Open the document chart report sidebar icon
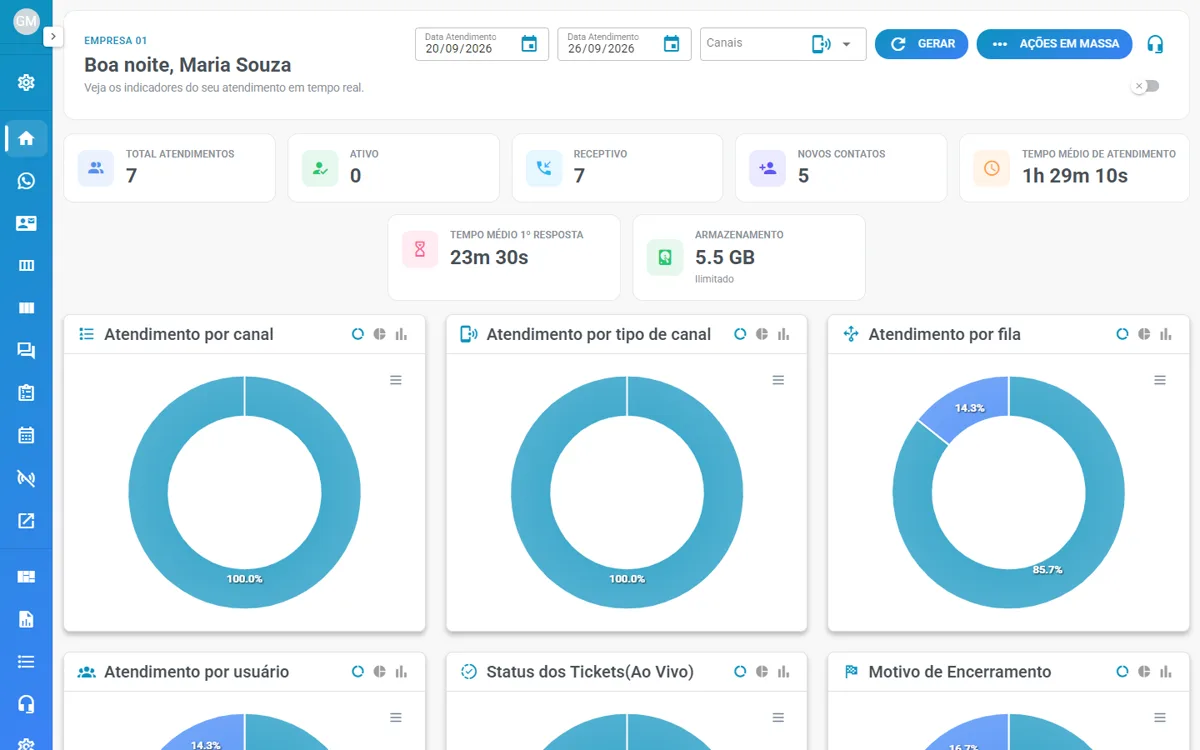The height and width of the screenshot is (750, 1200). (26, 619)
